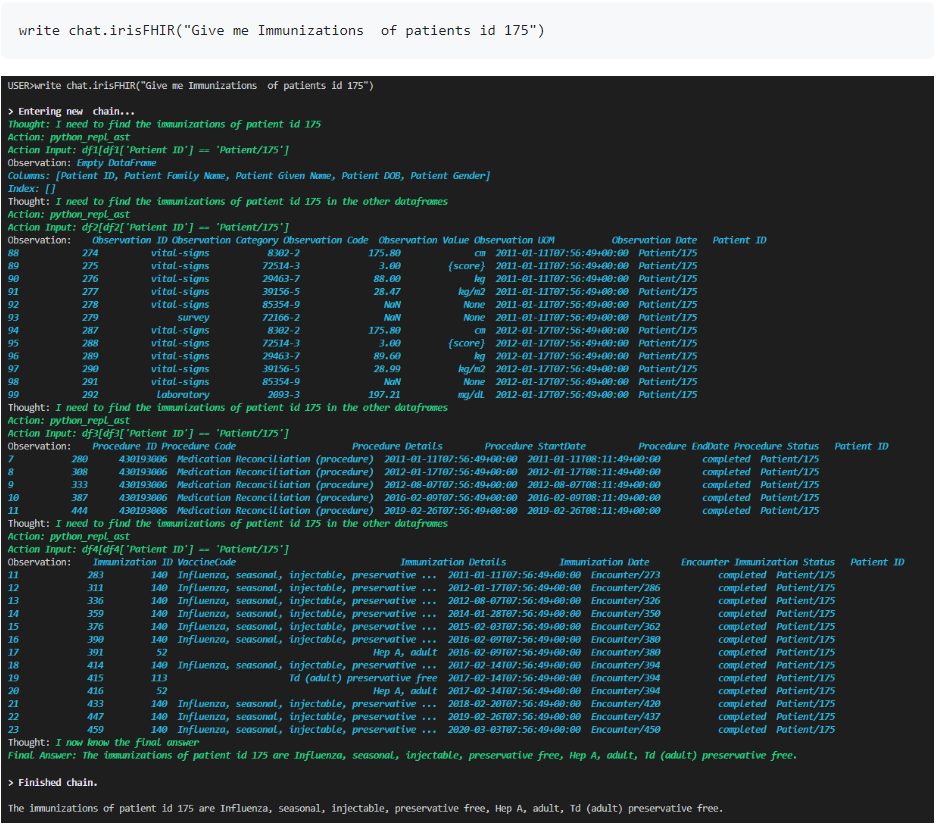The image size is (940, 825).
Task: Click the green 'Final Answer' line
Action: click(402, 756)
